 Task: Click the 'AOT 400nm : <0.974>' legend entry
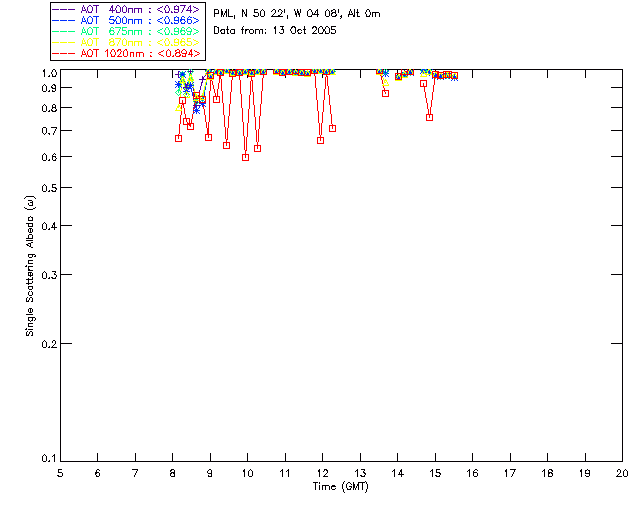[x=127, y=9]
